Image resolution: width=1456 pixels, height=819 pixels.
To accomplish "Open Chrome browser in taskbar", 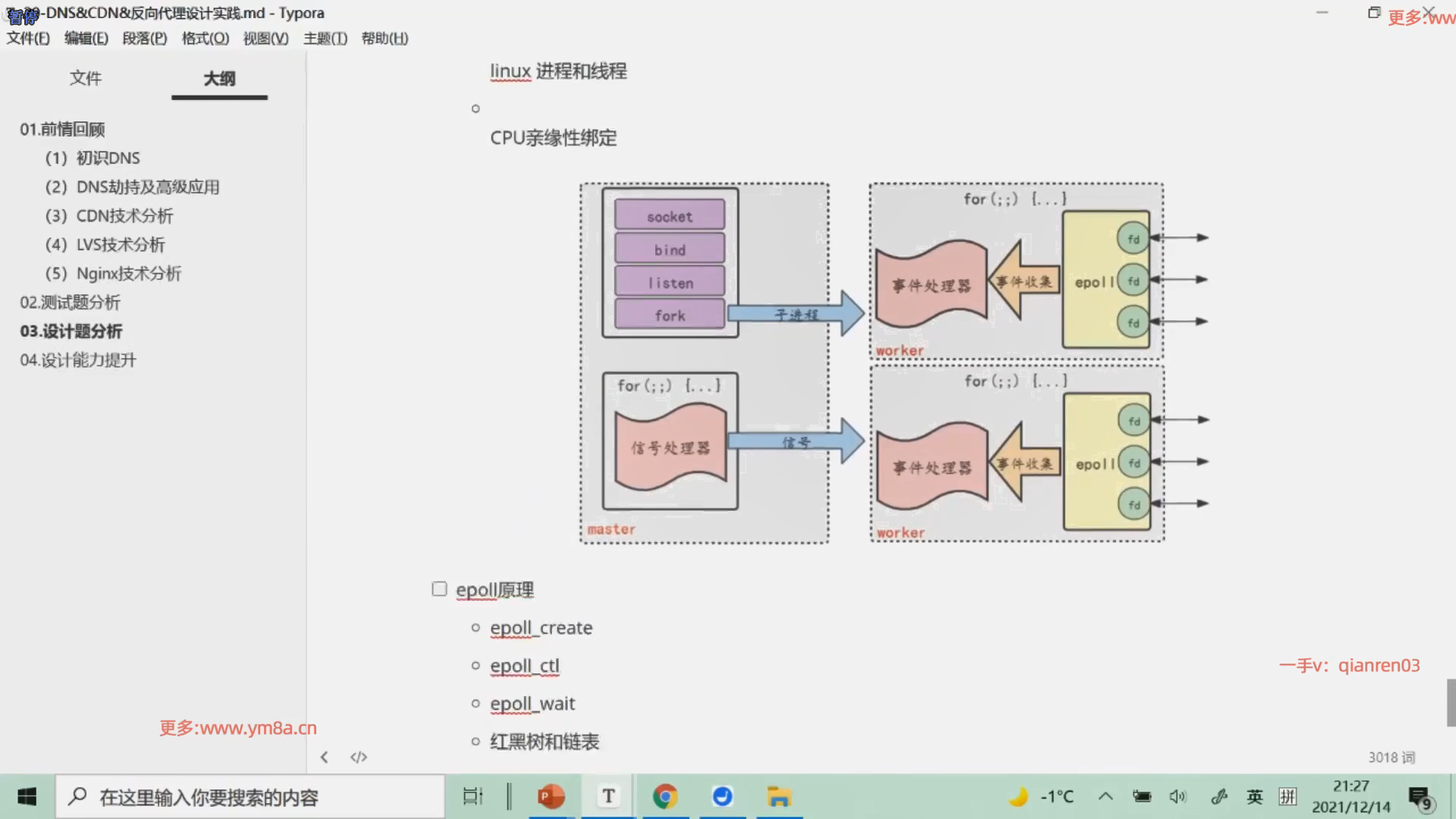I will tap(665, 796).
